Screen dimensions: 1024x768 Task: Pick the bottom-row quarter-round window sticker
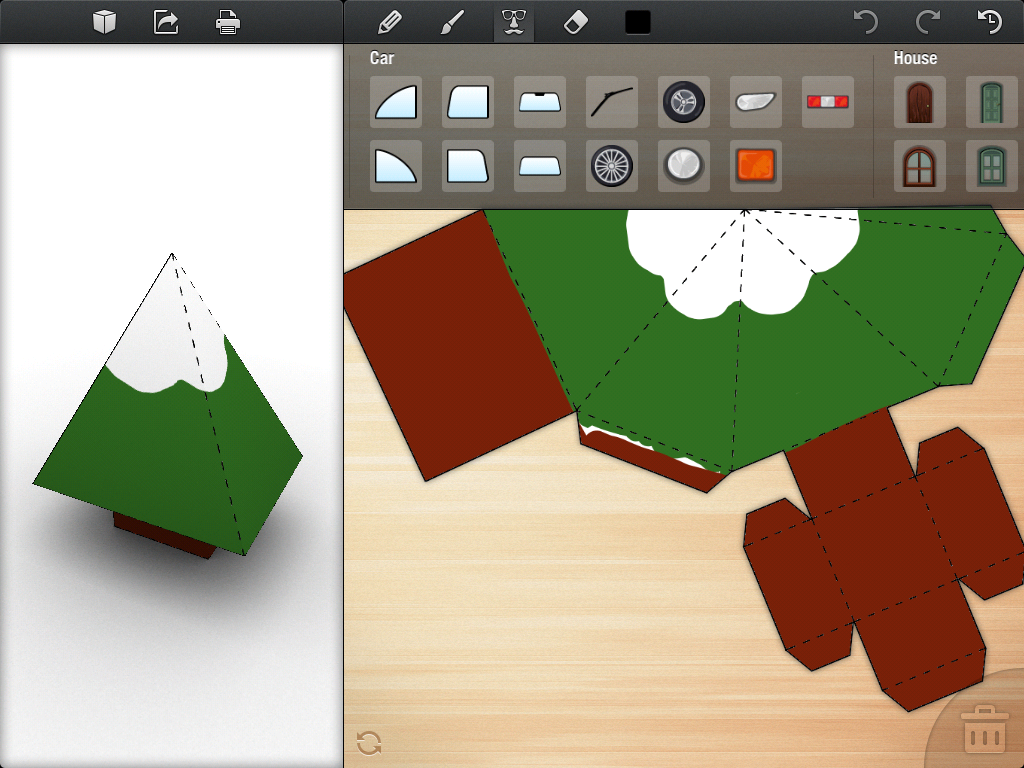point(396,166)
